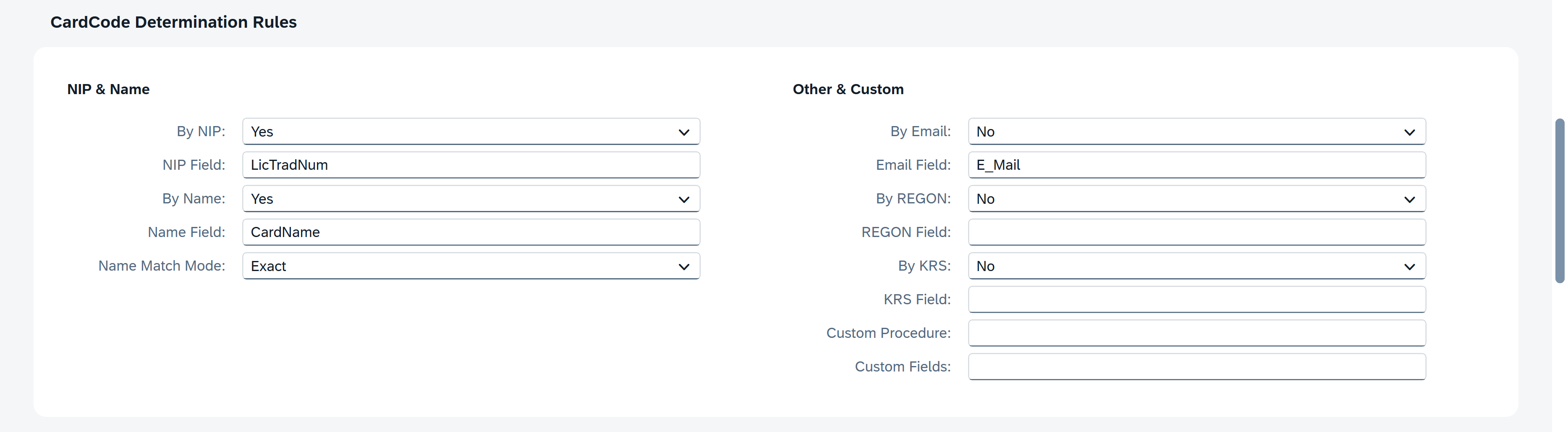The image size is (1568, 432).
Task: Click the Name Match Mode label
Action: point(162,266)
